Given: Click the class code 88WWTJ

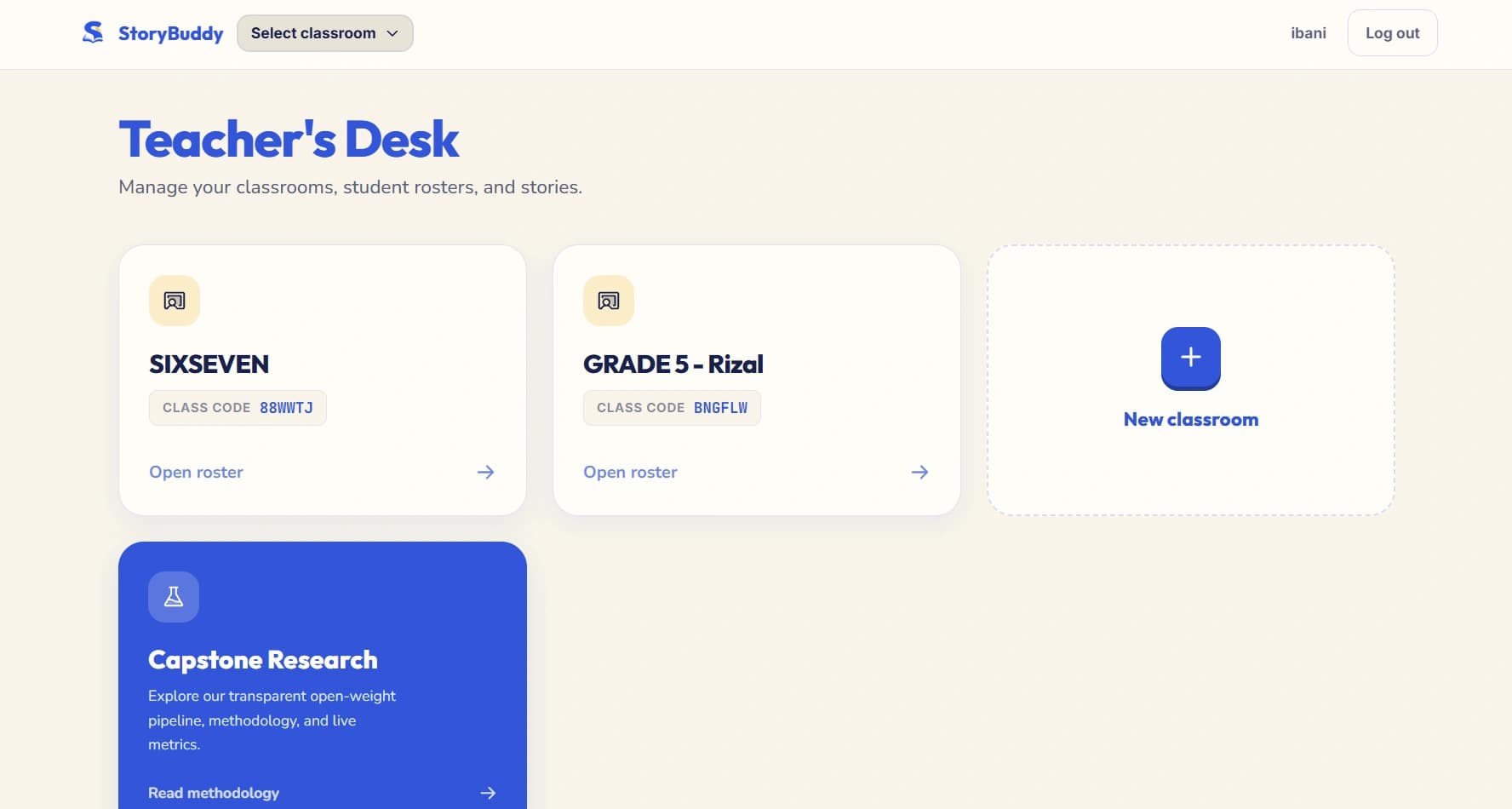Looking at the screenshot, I should [286, 408].
